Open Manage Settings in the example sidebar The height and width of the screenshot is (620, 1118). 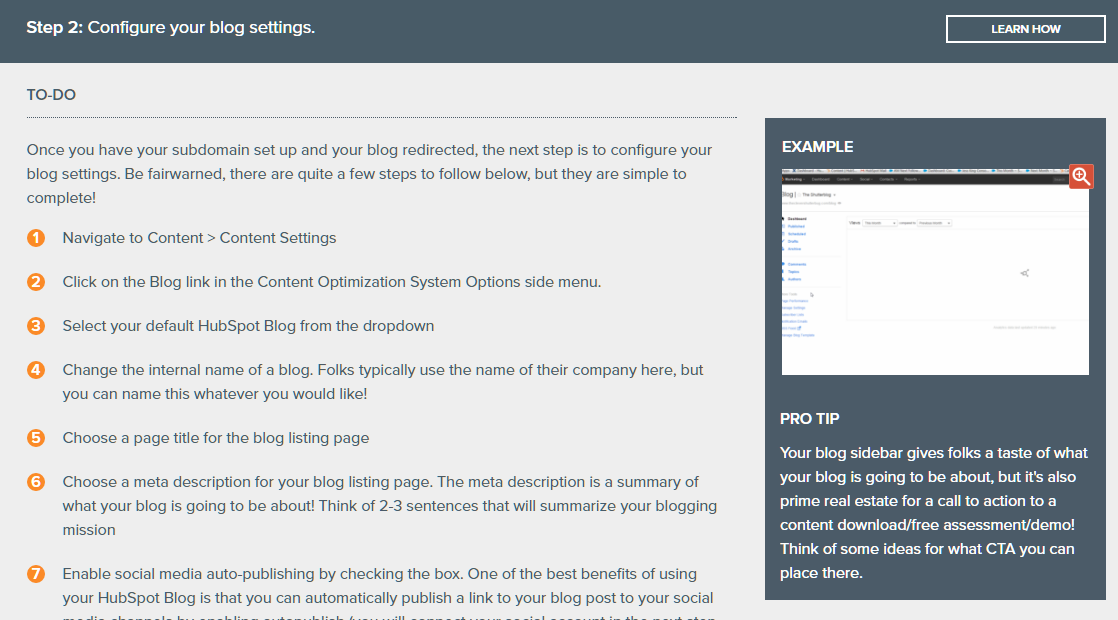793,308
